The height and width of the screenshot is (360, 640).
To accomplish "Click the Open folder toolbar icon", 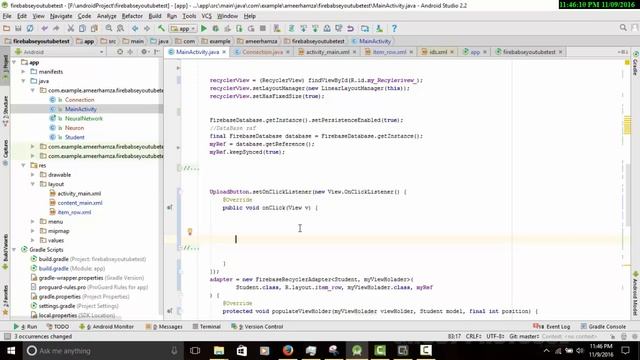I will (7, 29).
